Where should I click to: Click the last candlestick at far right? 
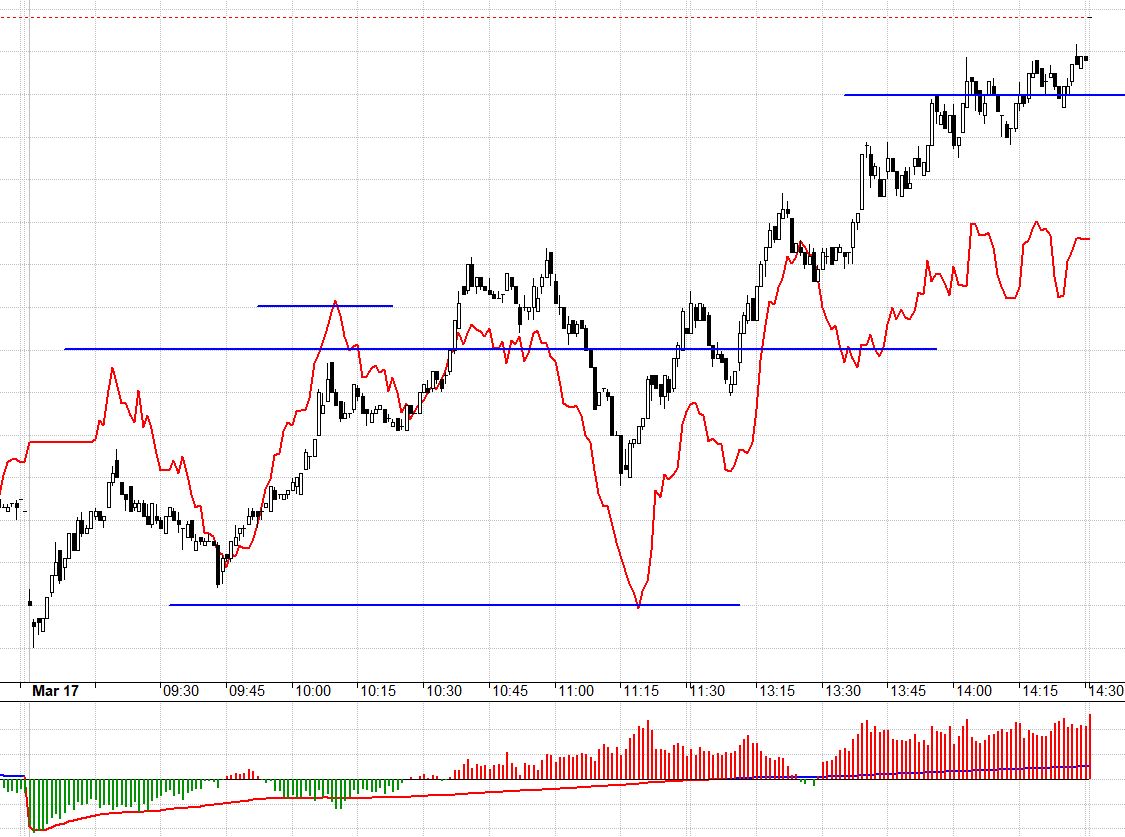point(1086,59)
